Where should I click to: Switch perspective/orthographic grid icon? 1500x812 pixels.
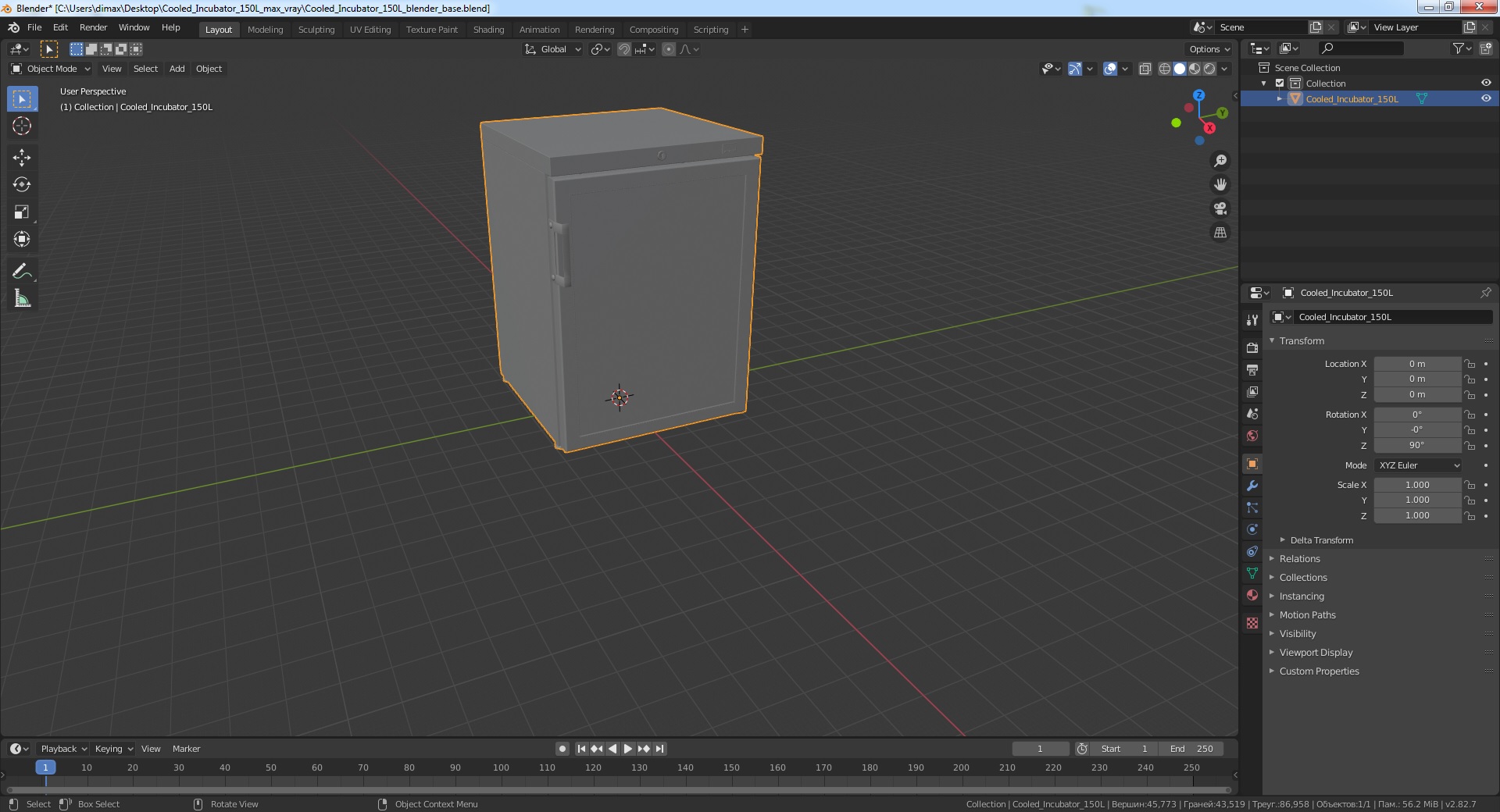(1220, 233)
